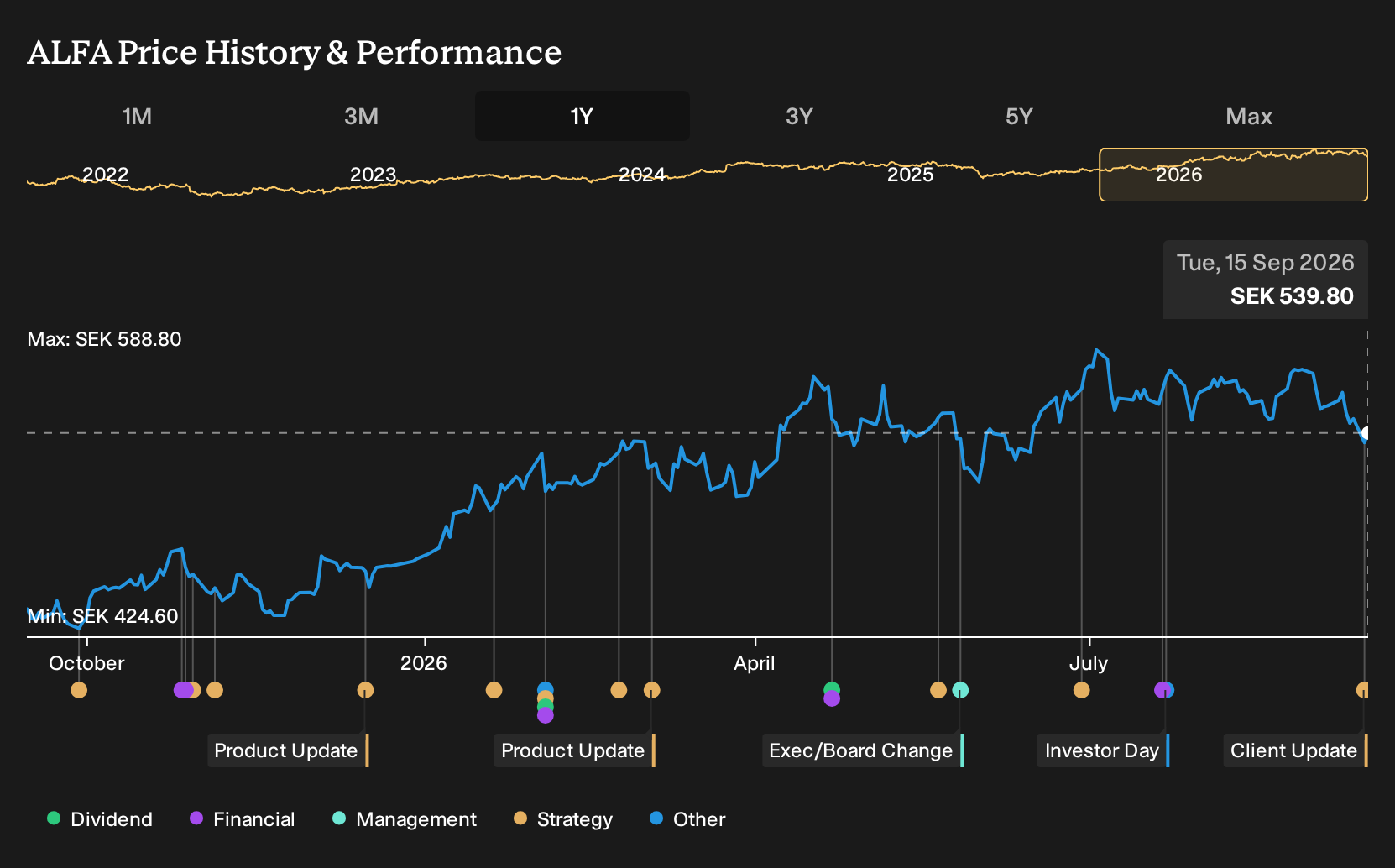Switch to the 3Y time range tab

pyautogui.click(x=799, y=116)
